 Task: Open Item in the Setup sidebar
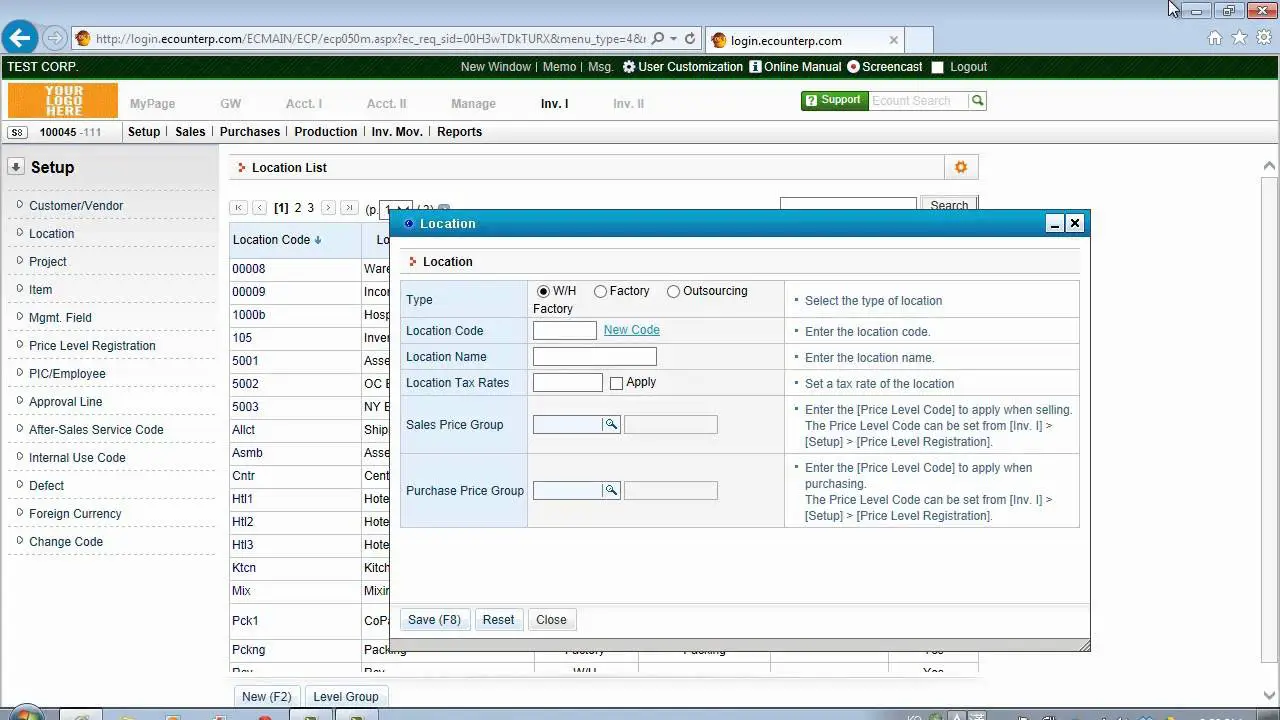tap(40, 290)
